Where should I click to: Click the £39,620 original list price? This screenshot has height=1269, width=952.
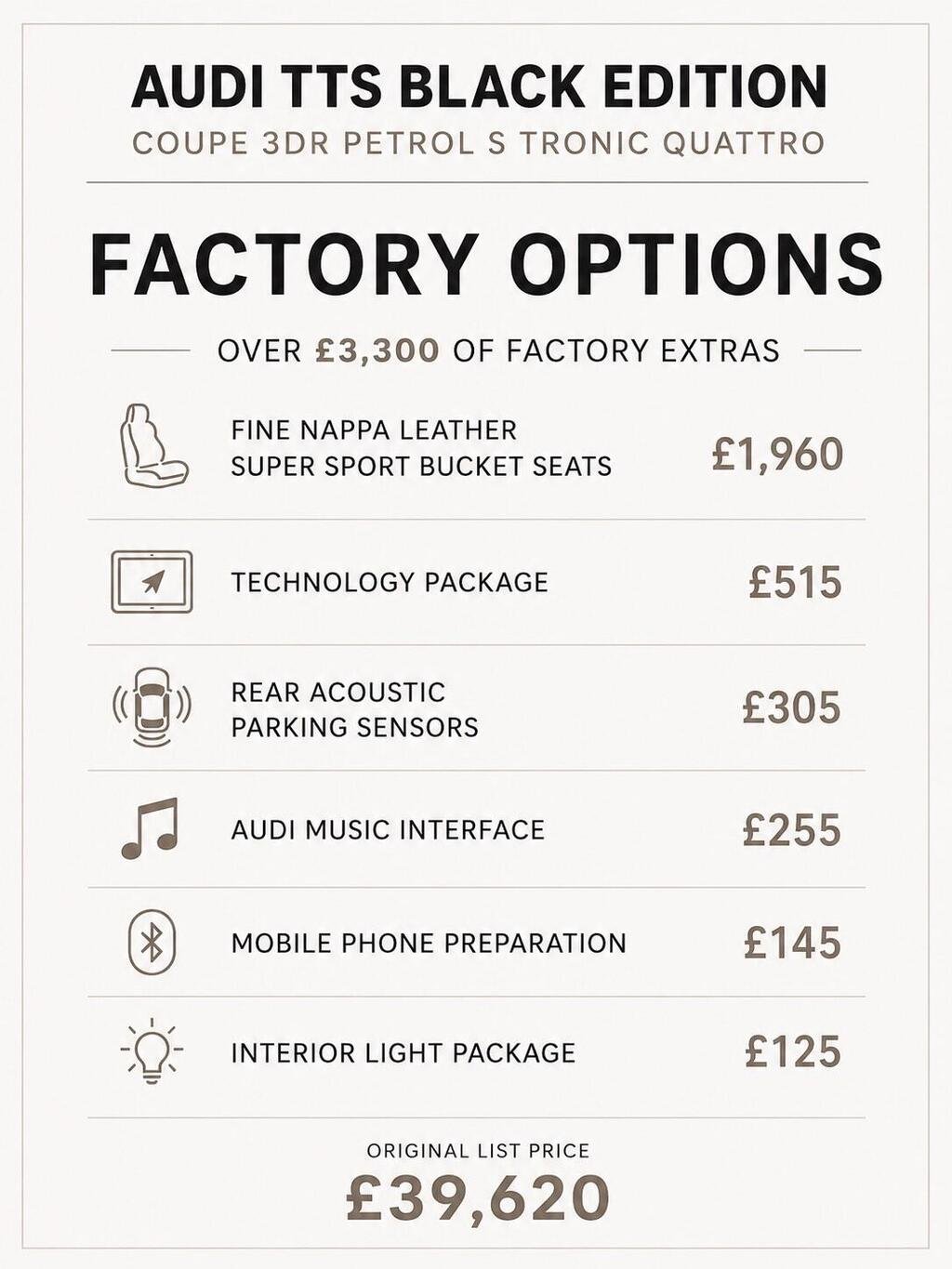click(x=478, y=1198)
